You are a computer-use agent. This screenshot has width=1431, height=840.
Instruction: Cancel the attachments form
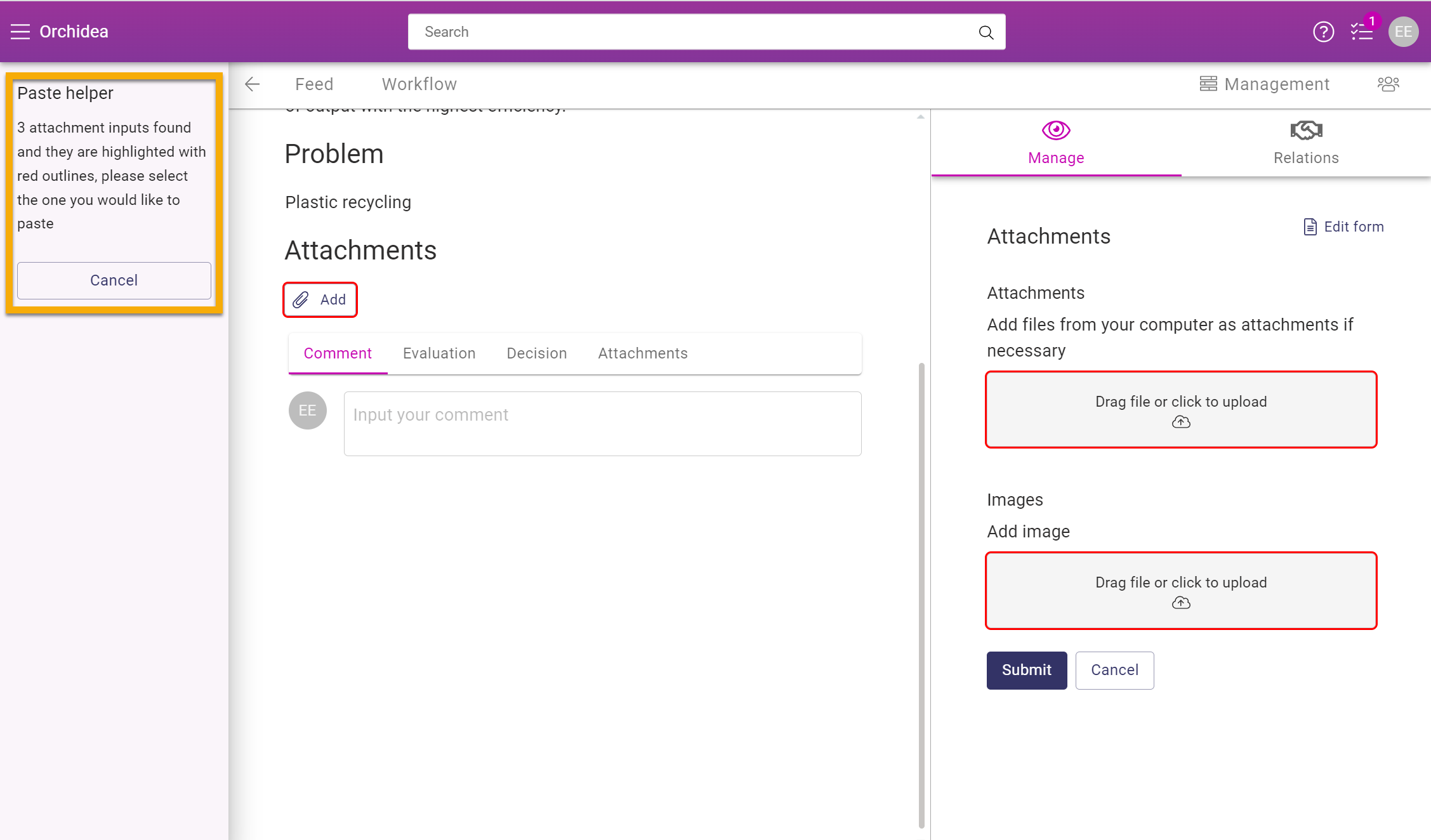click(1114, 670)
